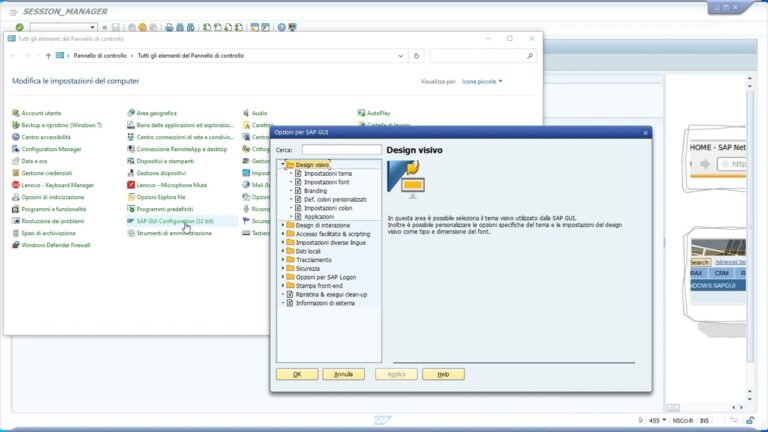The image size is (768, 432).
Task: Close the Opzioni per SAP GUI dialog
Action: point(645,133)
